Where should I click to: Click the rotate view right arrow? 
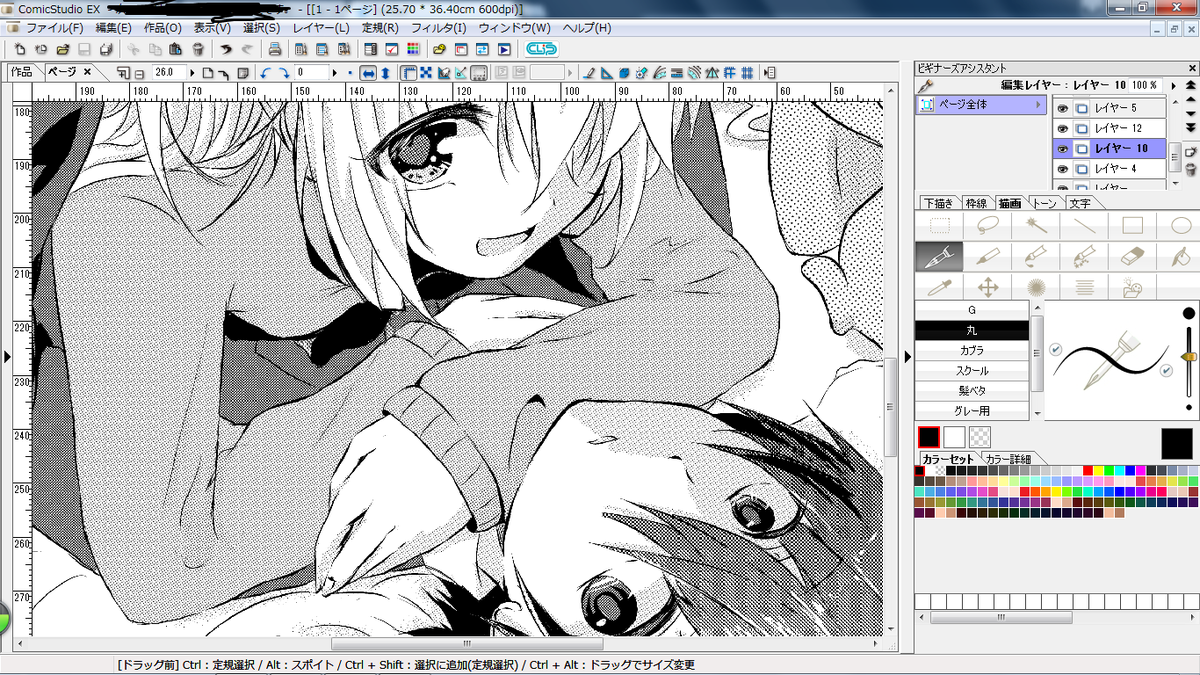coord(284,73)
